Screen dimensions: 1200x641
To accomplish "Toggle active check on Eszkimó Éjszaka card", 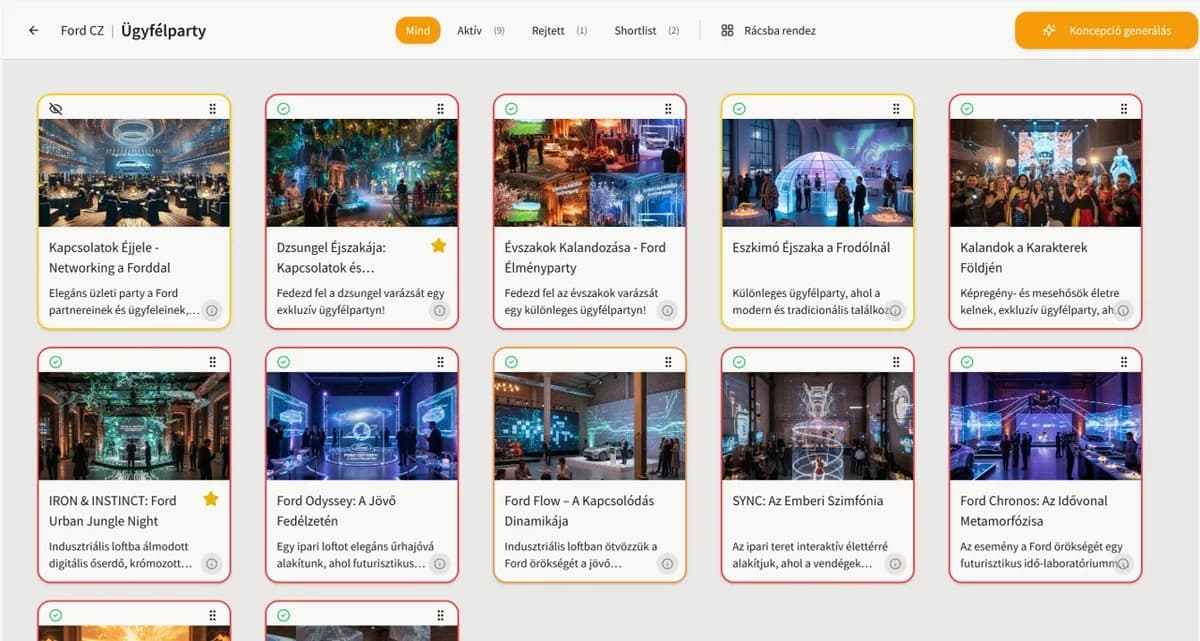I will click(739, 108).
